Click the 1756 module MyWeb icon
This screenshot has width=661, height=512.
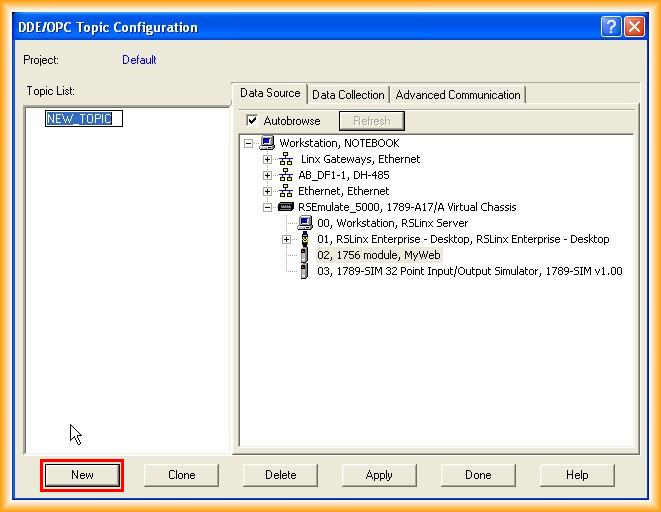coord(305,255)
